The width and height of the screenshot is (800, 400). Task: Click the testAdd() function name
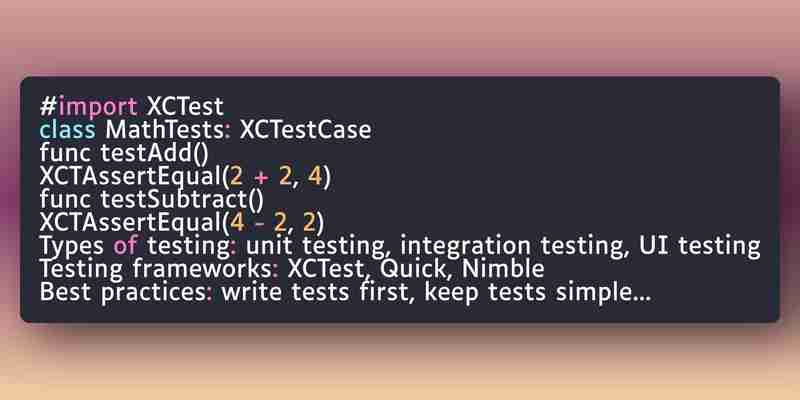(x=154, y=154)
